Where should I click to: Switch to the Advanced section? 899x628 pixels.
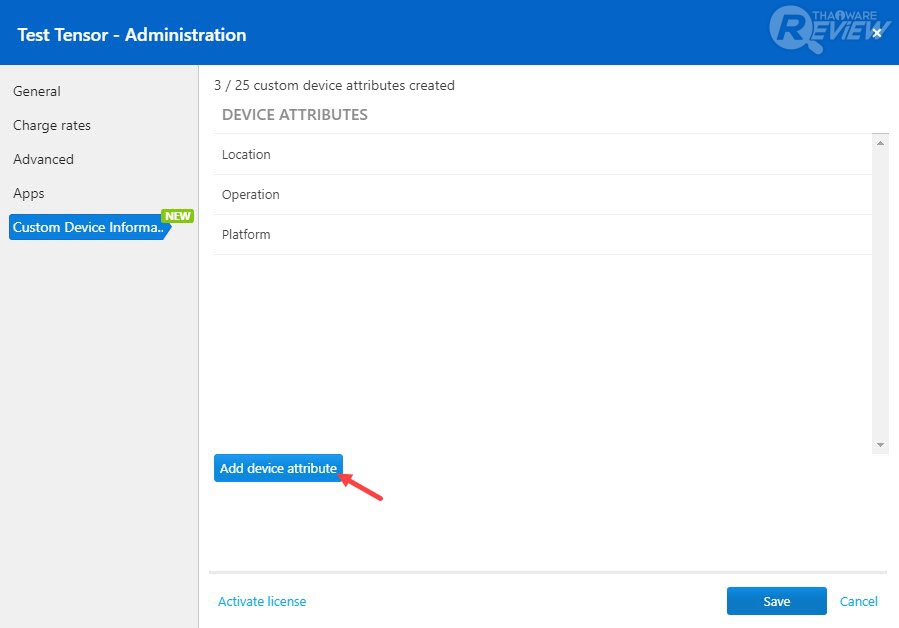[x=43, y=159]
